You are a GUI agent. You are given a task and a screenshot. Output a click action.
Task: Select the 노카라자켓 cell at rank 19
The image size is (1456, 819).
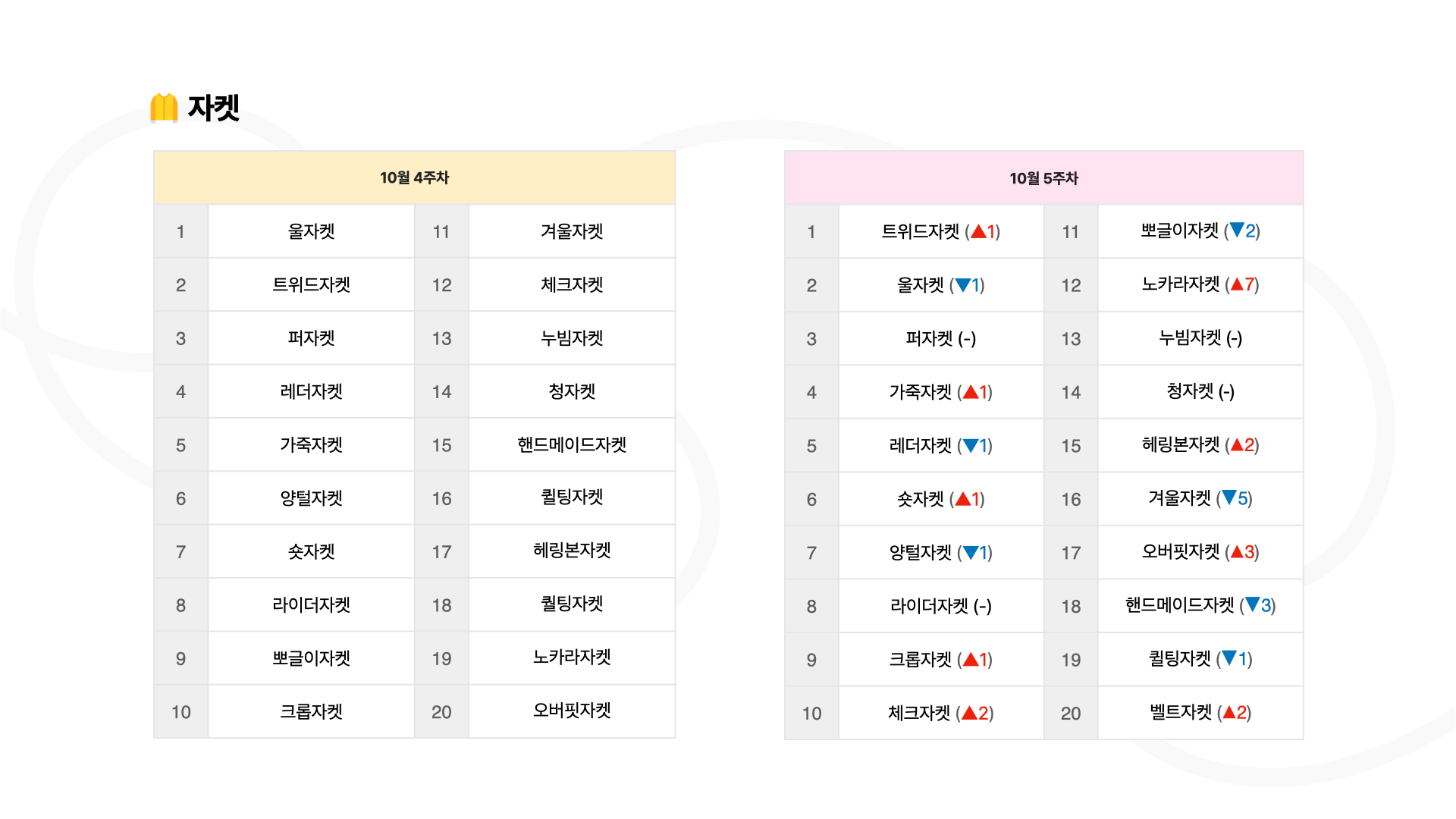[572, 657]
